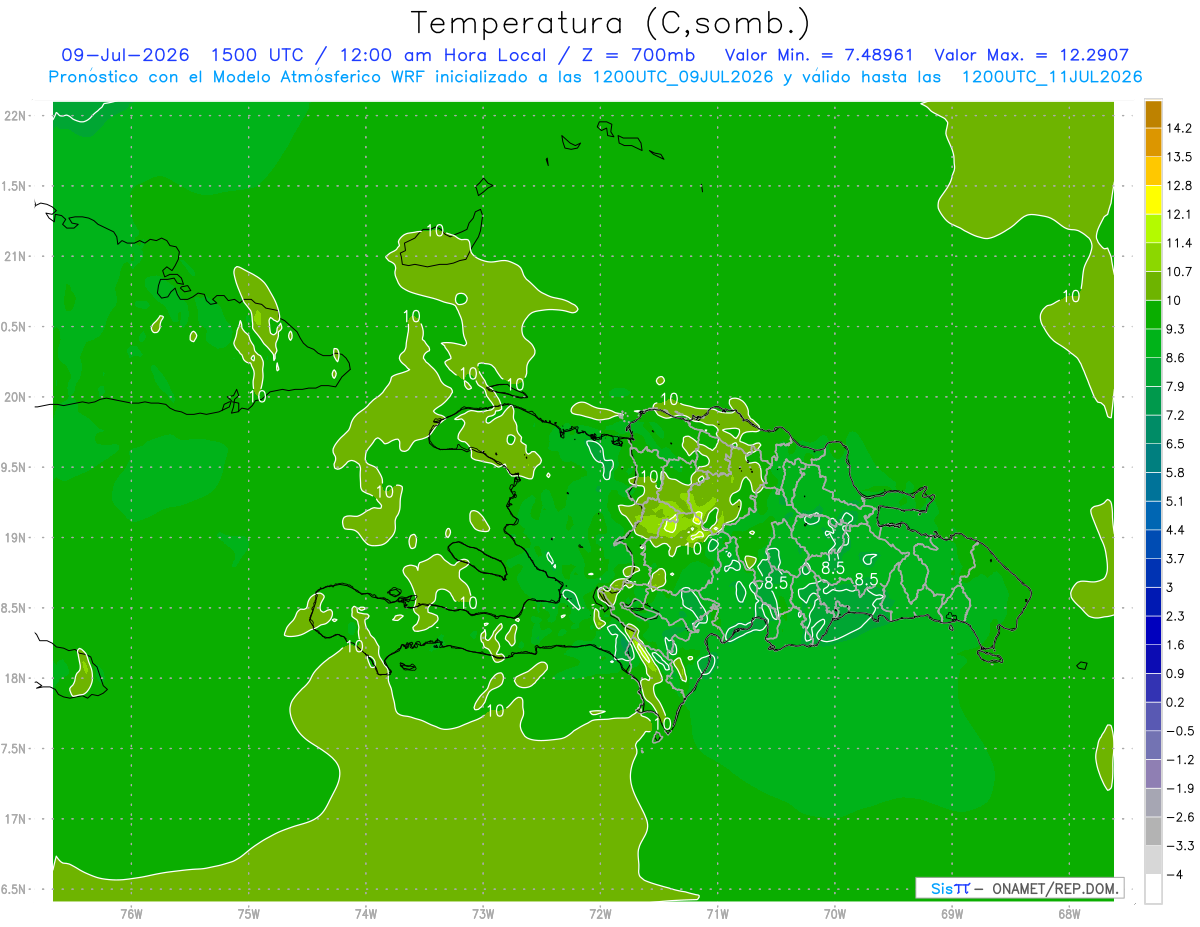Select the yellow swatch between 12.1 and 12.8
This screenshot has width=1200, height=927.
pyautogui.click(x=1153, y=200)
